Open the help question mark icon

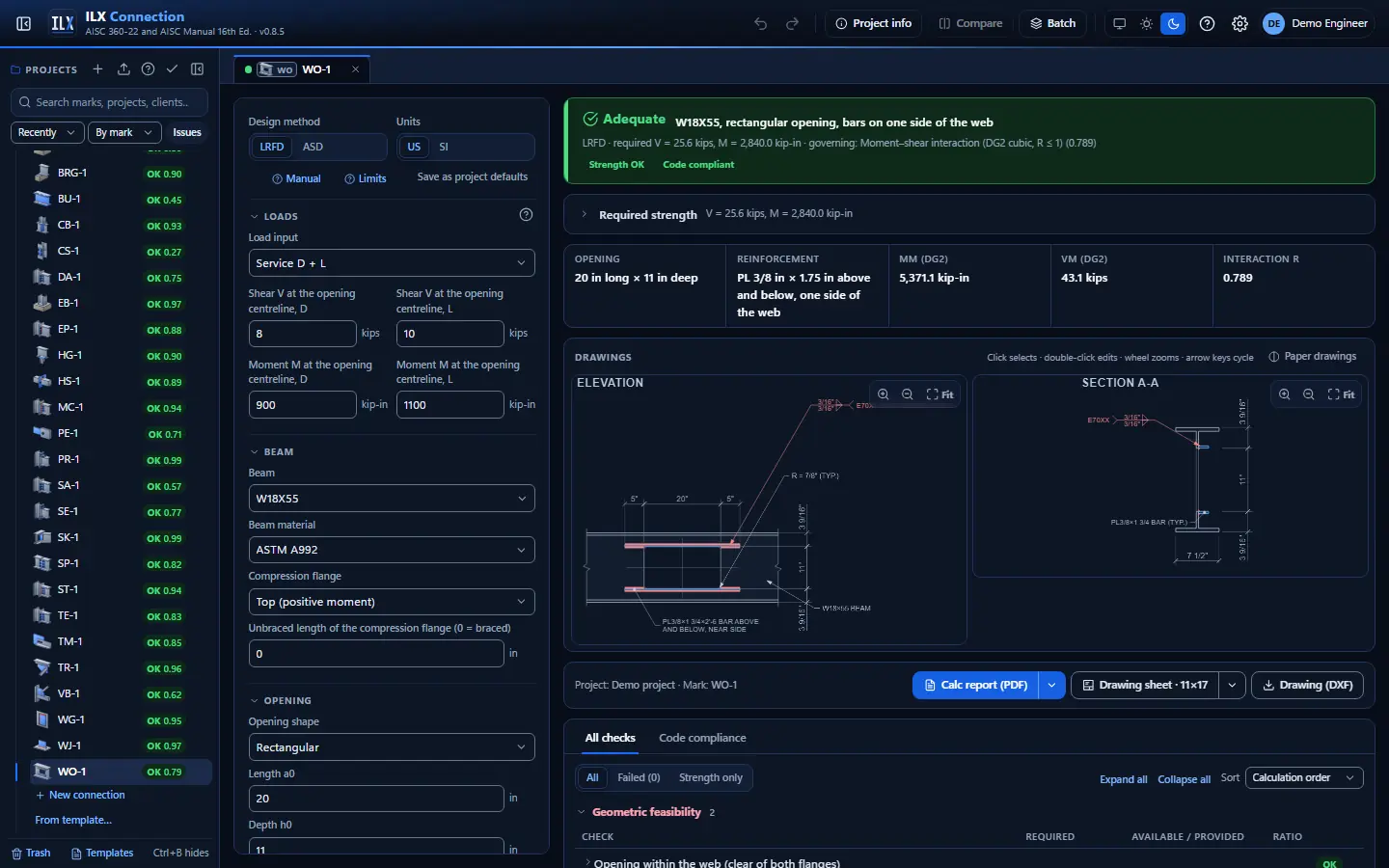click(x=1207, y=23)
